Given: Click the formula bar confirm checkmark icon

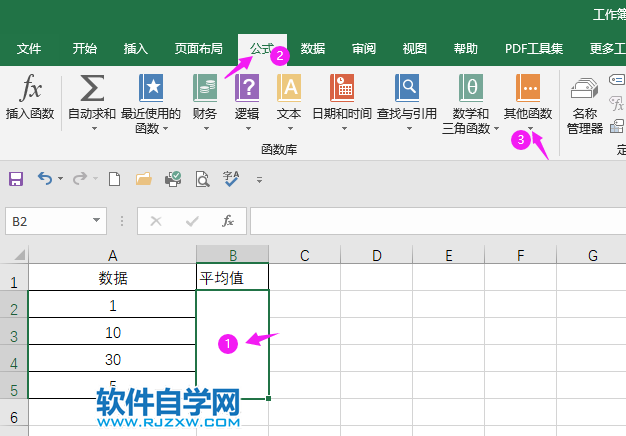Looking at the screenshot, I should (x=192, y=221).
